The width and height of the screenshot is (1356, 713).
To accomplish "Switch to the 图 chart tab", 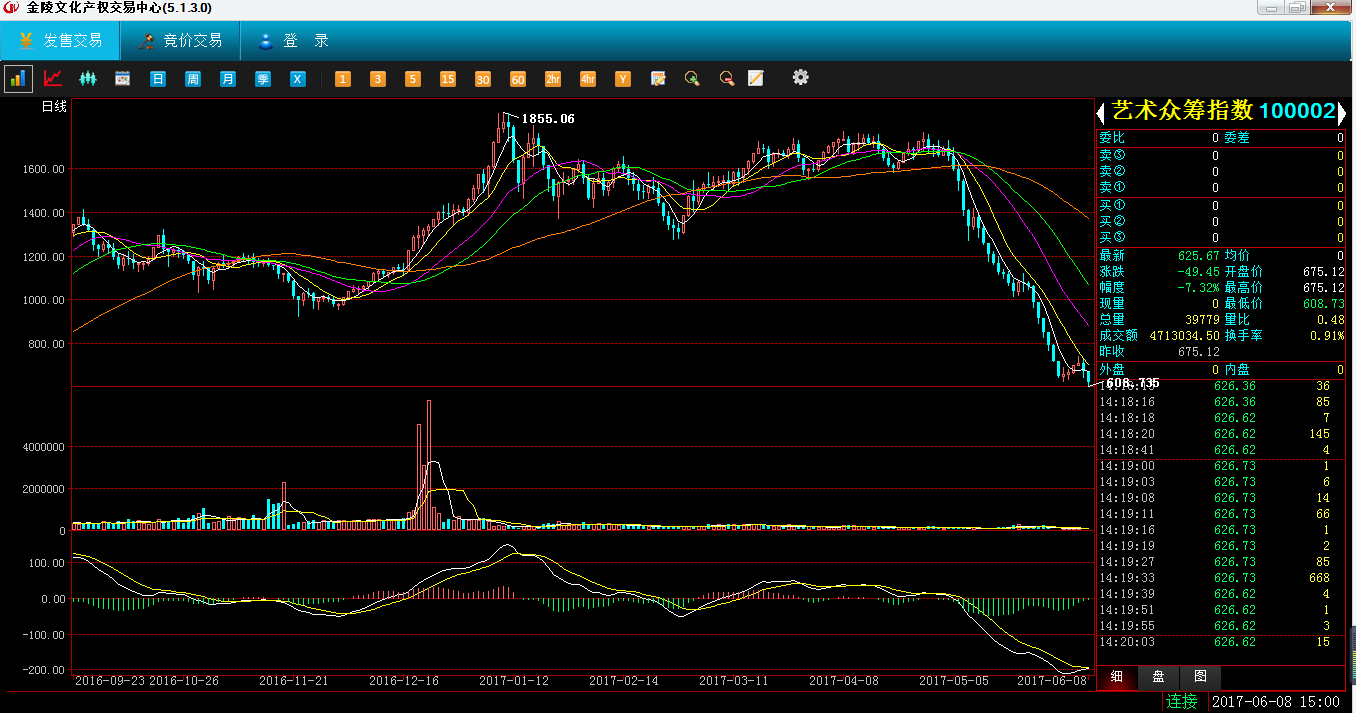I will [1200, 677].
